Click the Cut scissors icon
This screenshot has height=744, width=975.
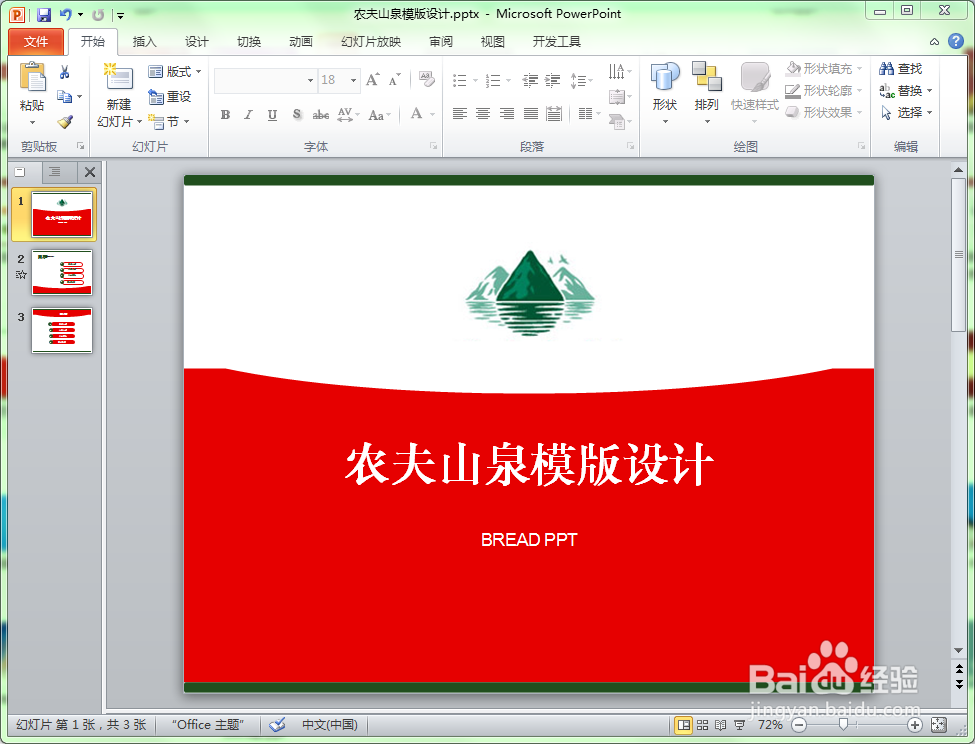pos(65,73)
